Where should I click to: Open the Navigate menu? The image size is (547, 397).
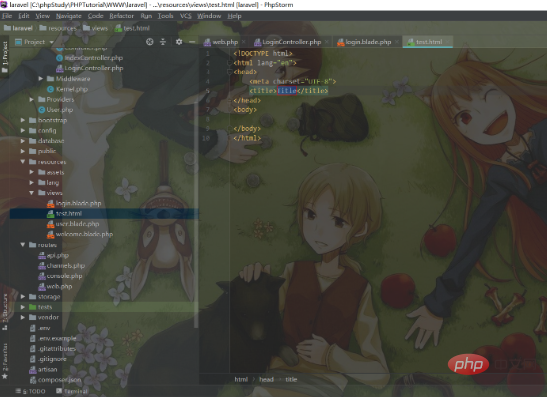click(69, 16)
